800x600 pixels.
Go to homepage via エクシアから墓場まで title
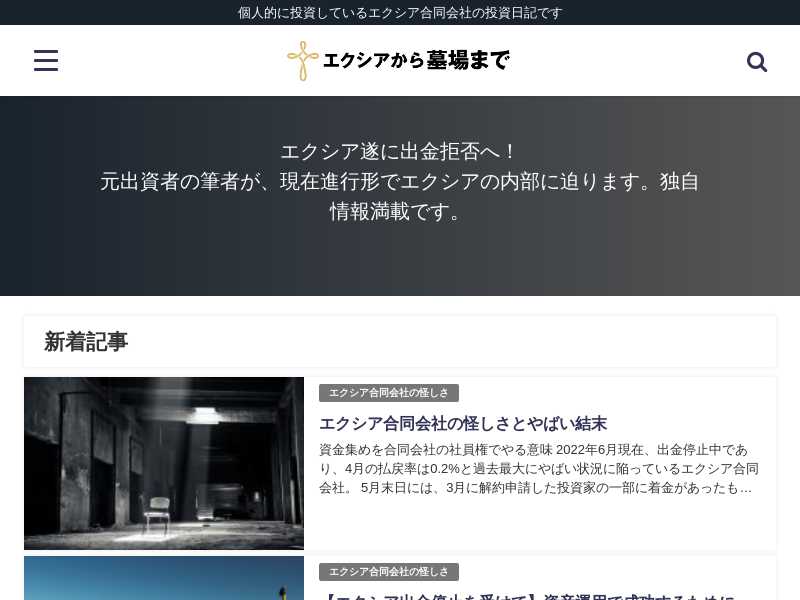415,61
